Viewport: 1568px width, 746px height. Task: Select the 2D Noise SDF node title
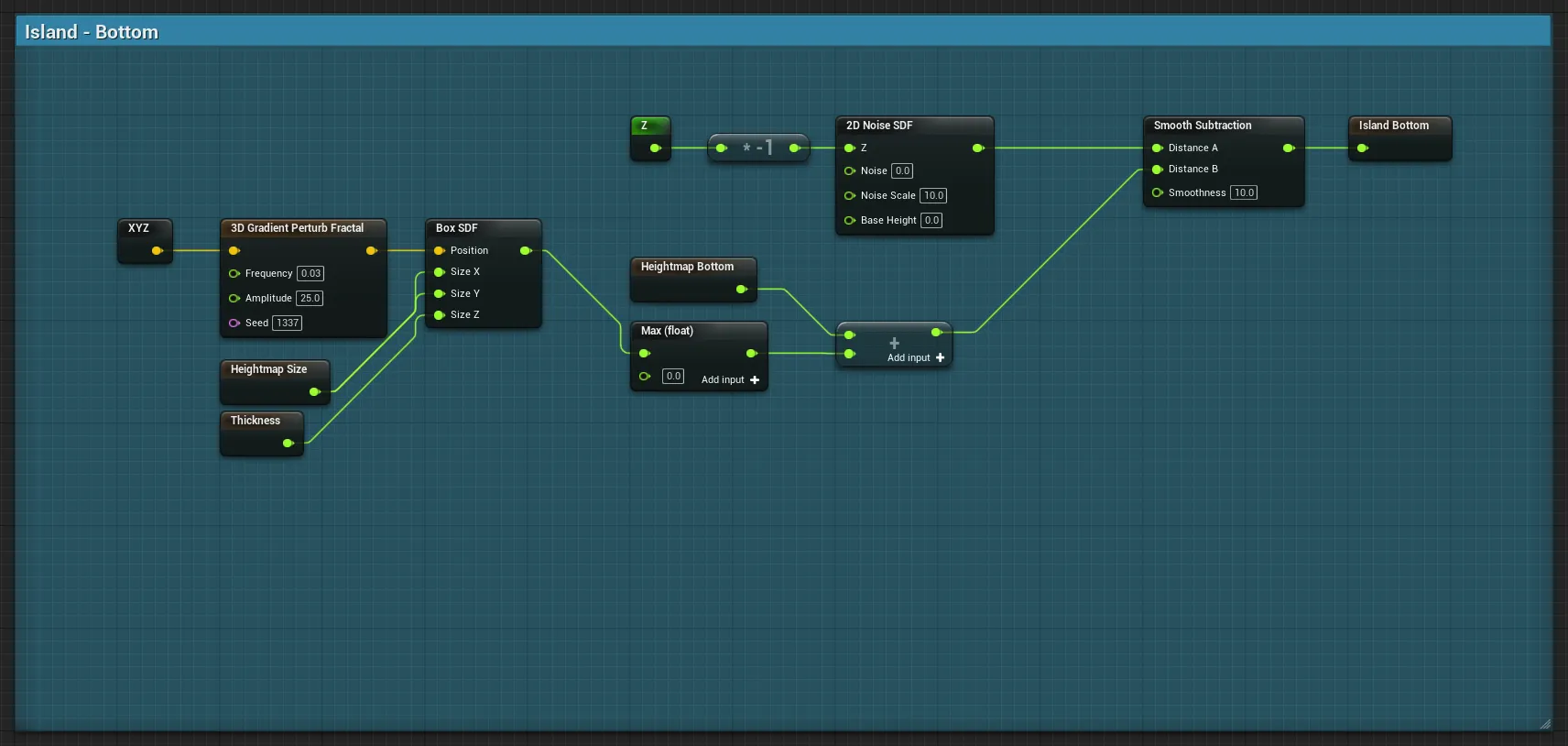point(879,126)
